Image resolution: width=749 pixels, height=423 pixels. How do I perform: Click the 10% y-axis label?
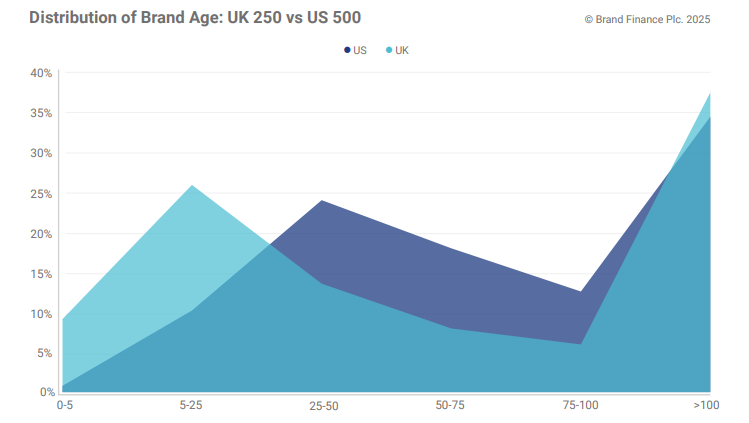click(42, 313)
